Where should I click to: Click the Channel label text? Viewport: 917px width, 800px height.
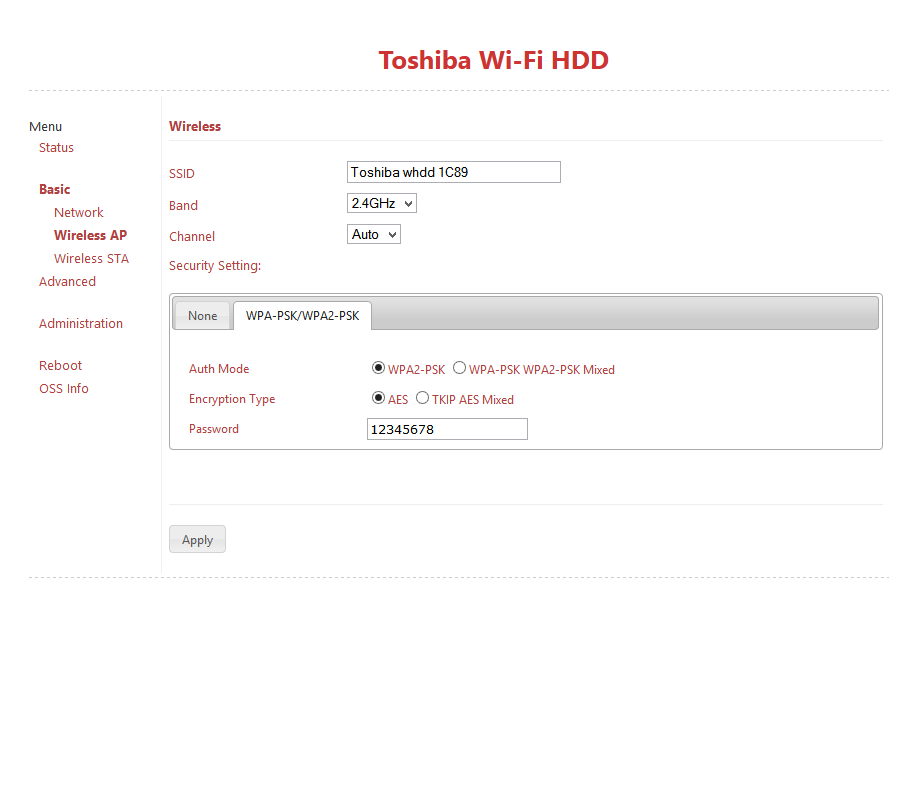click(x=192, y=236)
